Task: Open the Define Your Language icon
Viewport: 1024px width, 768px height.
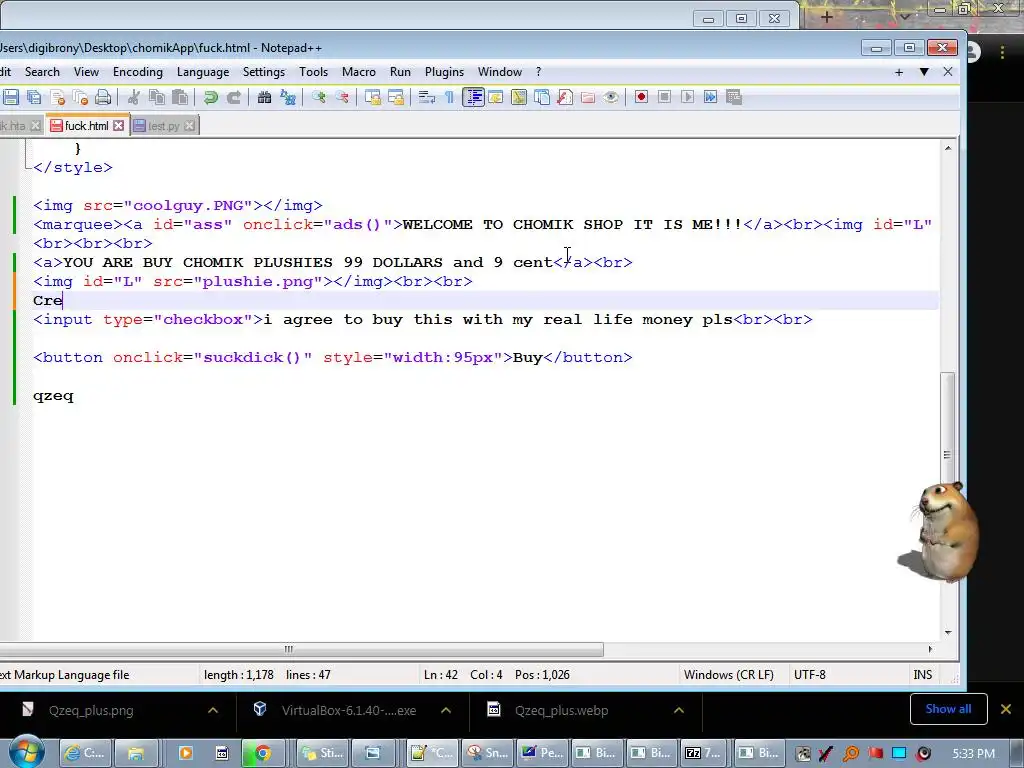Action: [496, 97]
